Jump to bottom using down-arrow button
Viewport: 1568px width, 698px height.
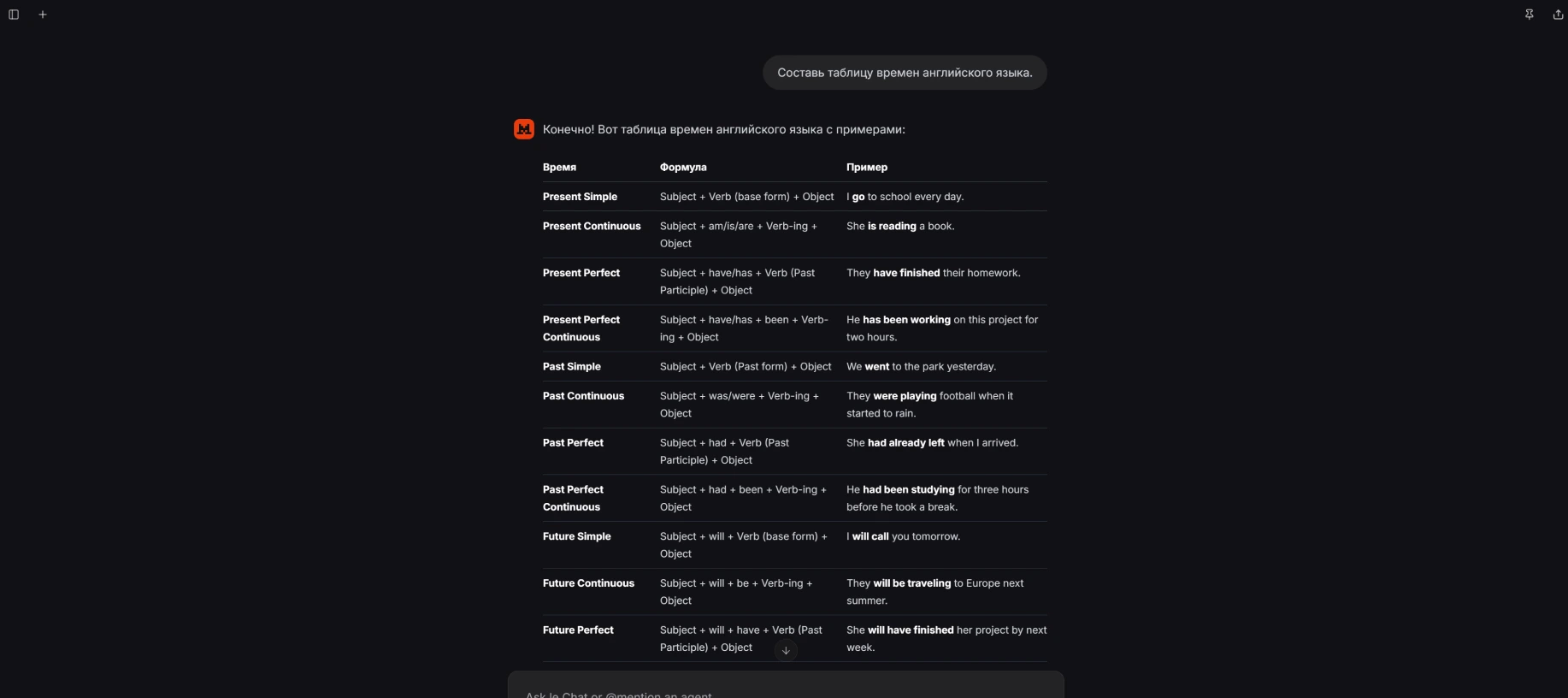pyautogui.click(x=786, y=651)
